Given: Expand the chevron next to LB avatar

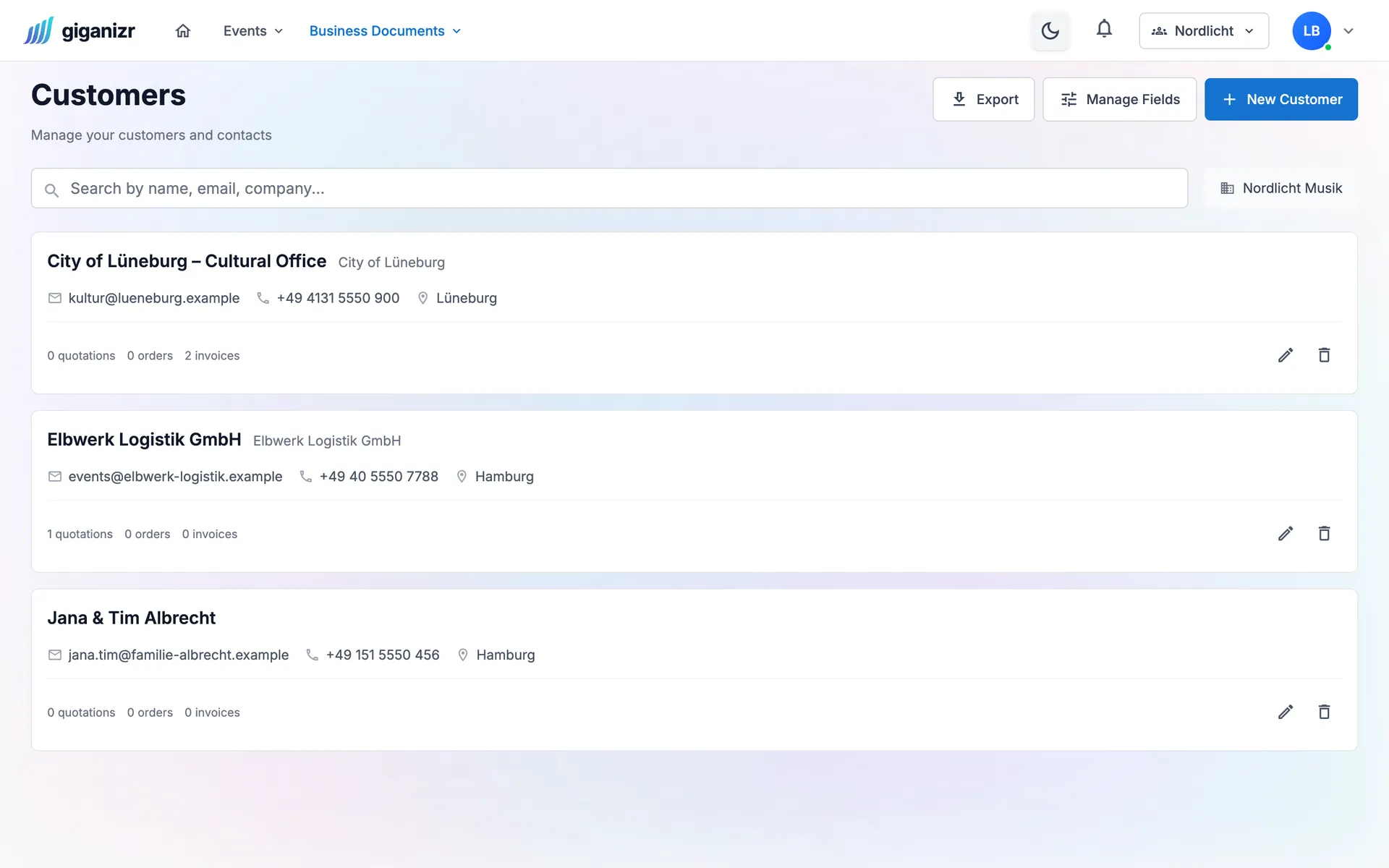Looking at the screenshot, I should point(1348,30).
